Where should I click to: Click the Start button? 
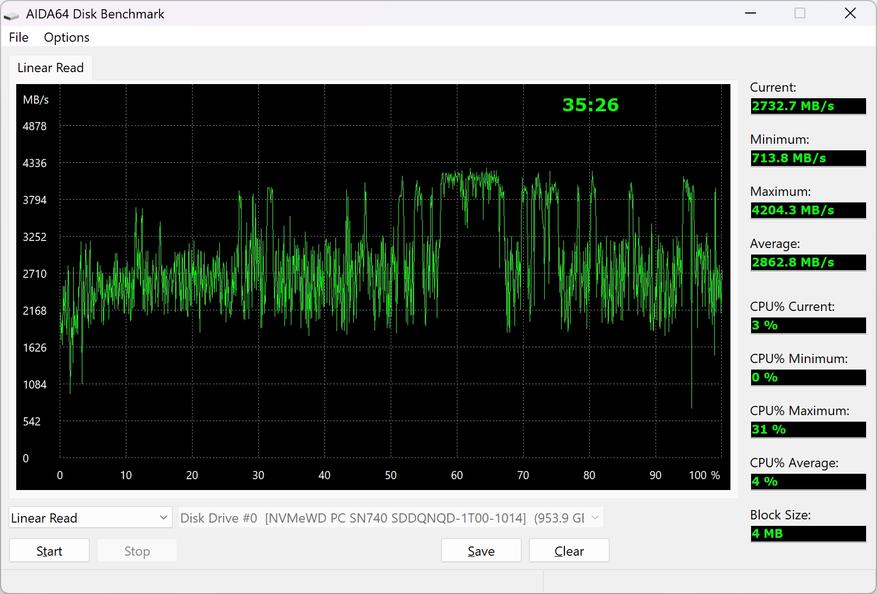[49, 551]
